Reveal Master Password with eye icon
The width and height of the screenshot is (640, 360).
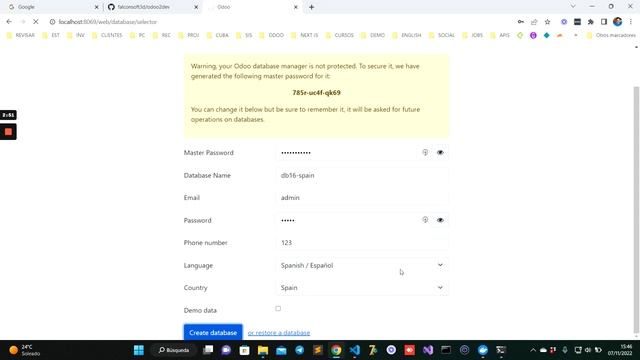pos(440,153)
